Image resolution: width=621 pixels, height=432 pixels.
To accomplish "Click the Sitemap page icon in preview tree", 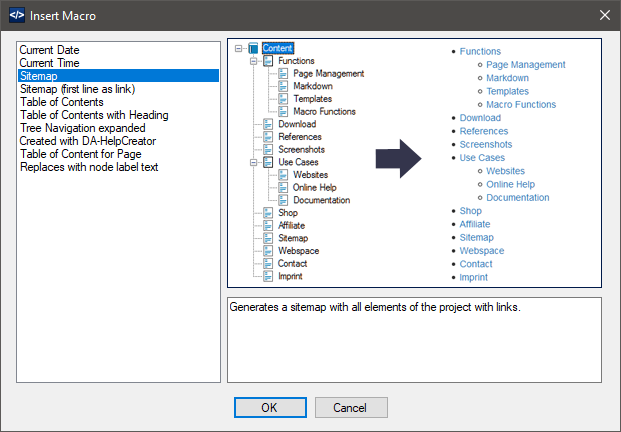I will point(268,238).
